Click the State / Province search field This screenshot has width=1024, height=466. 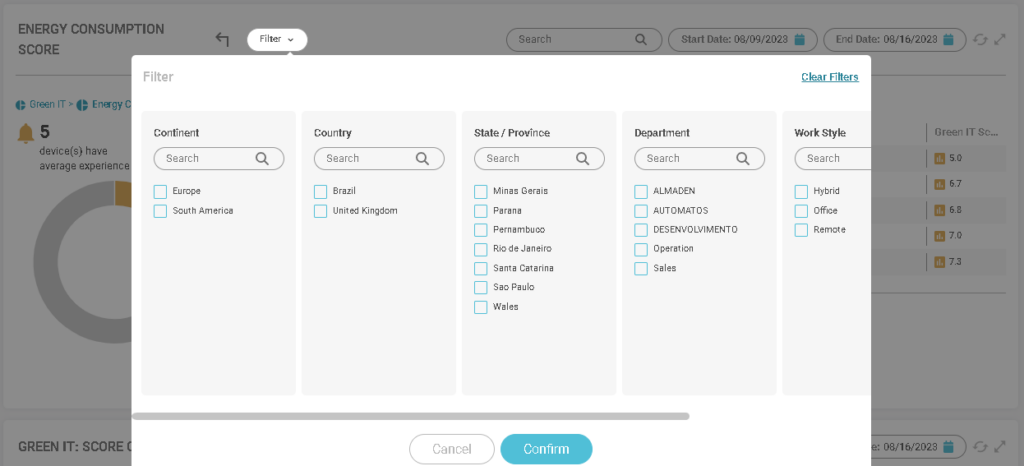point(525,158)
